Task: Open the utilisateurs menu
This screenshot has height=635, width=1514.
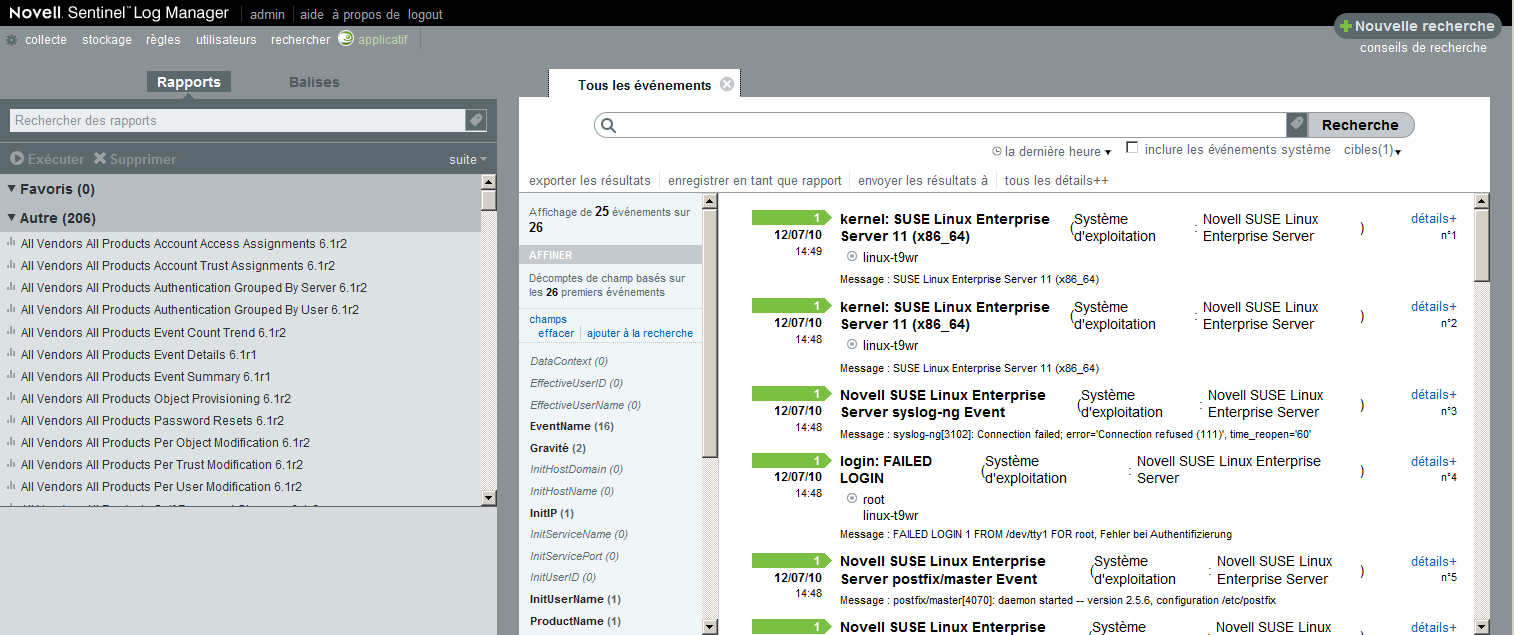Action: [x=226, y=40]
